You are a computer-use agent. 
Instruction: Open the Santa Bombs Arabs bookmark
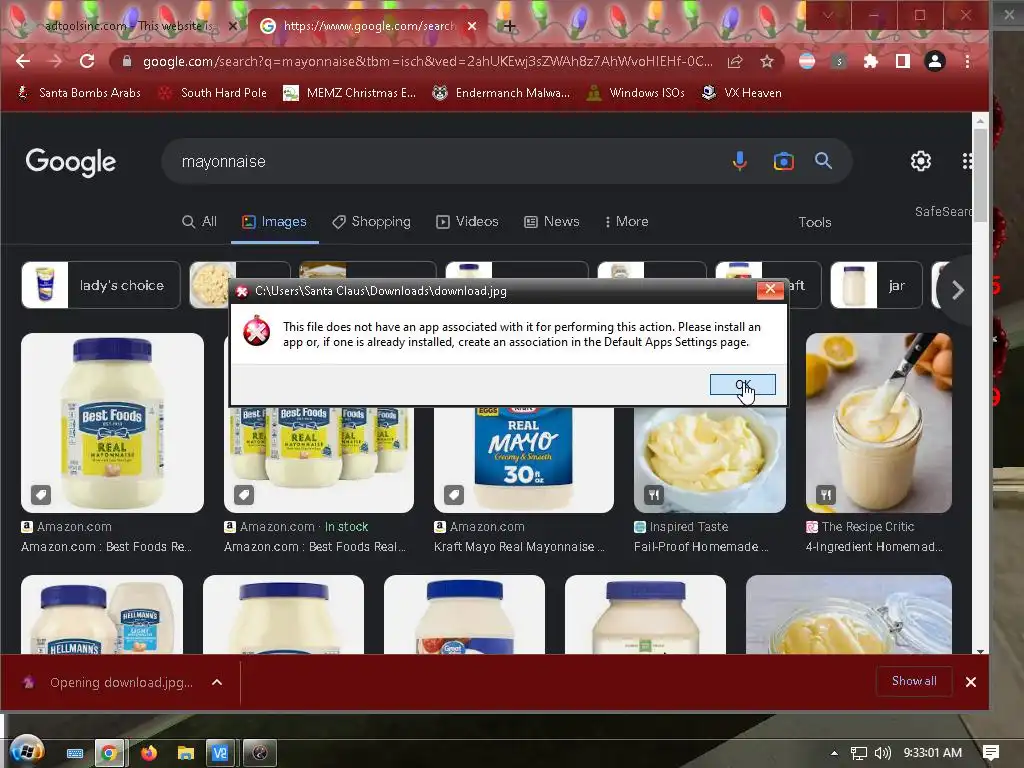[x=79, y=93]
